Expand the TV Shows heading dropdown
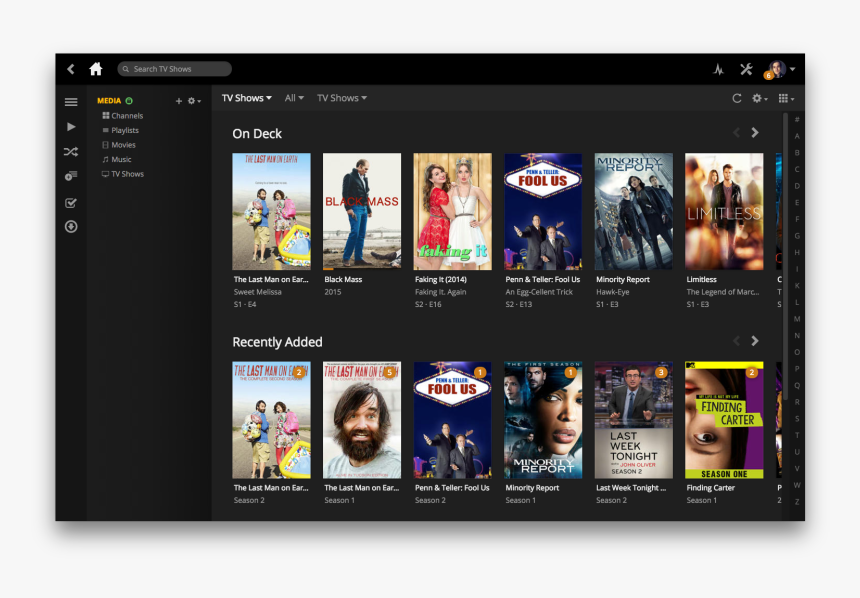This screenshot has width=860, height=598. (x=247, y=98)
